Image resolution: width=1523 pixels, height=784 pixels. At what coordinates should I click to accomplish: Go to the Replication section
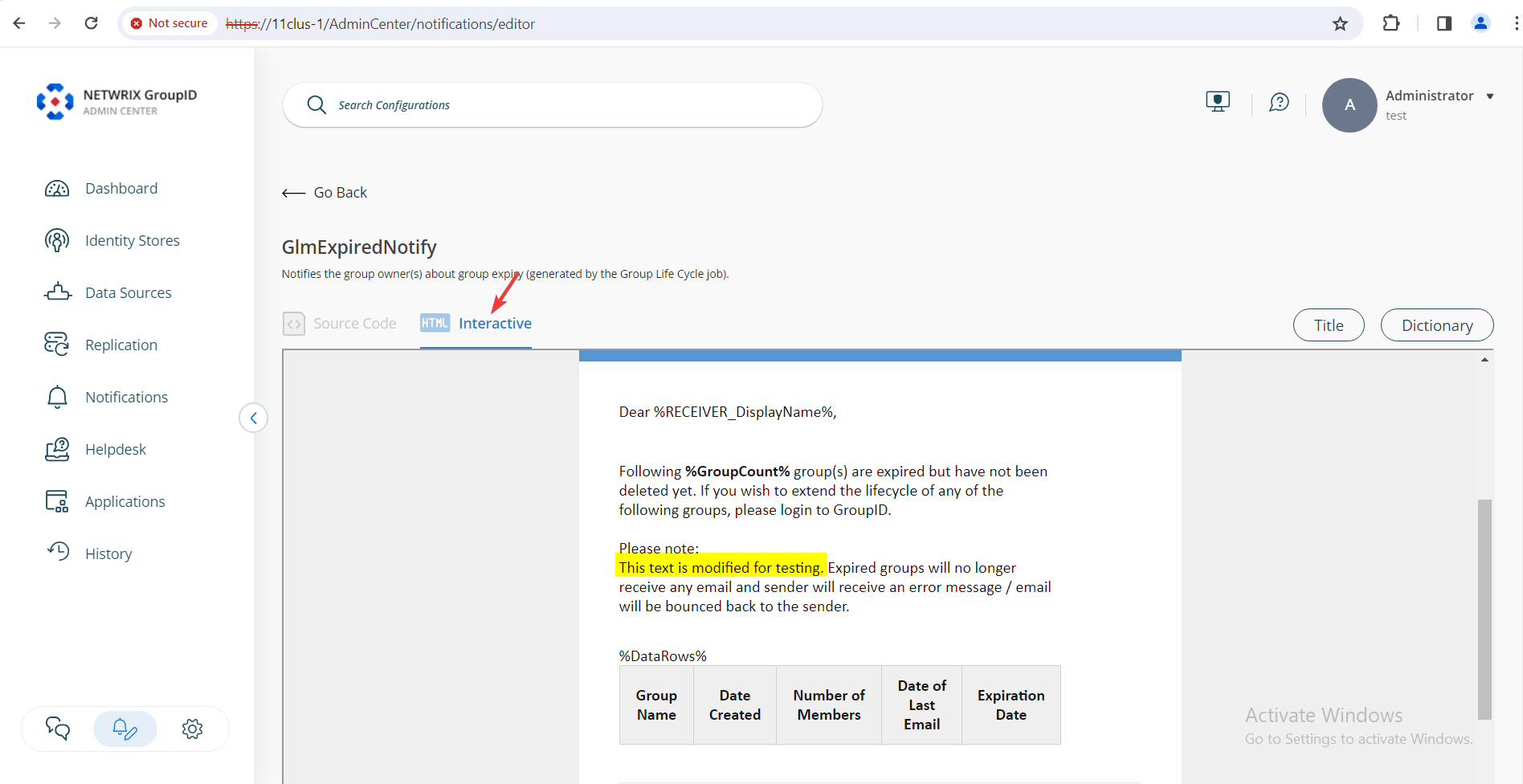click(x=121, y=344)
